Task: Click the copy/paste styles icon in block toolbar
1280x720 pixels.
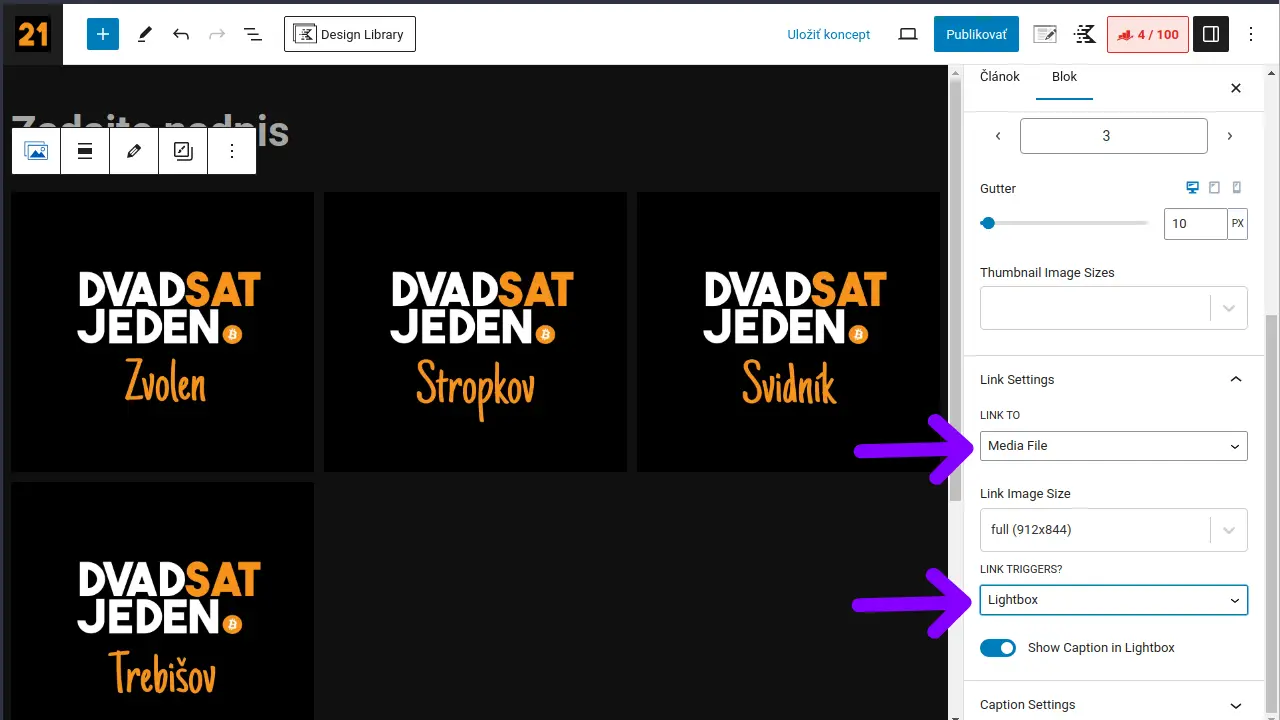Action: pos(183,151)
